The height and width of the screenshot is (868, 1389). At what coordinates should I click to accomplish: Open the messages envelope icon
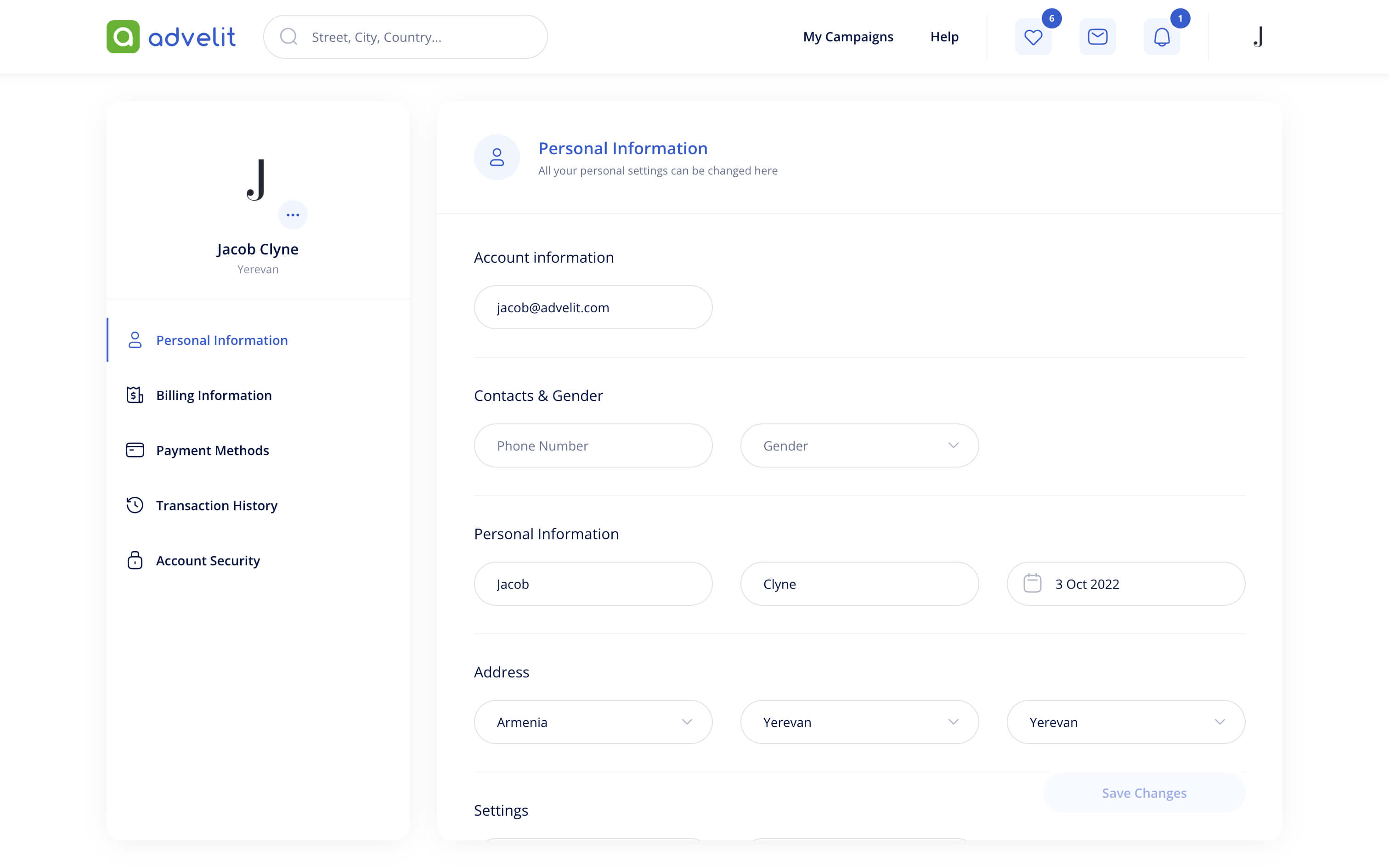[1097, 37]
